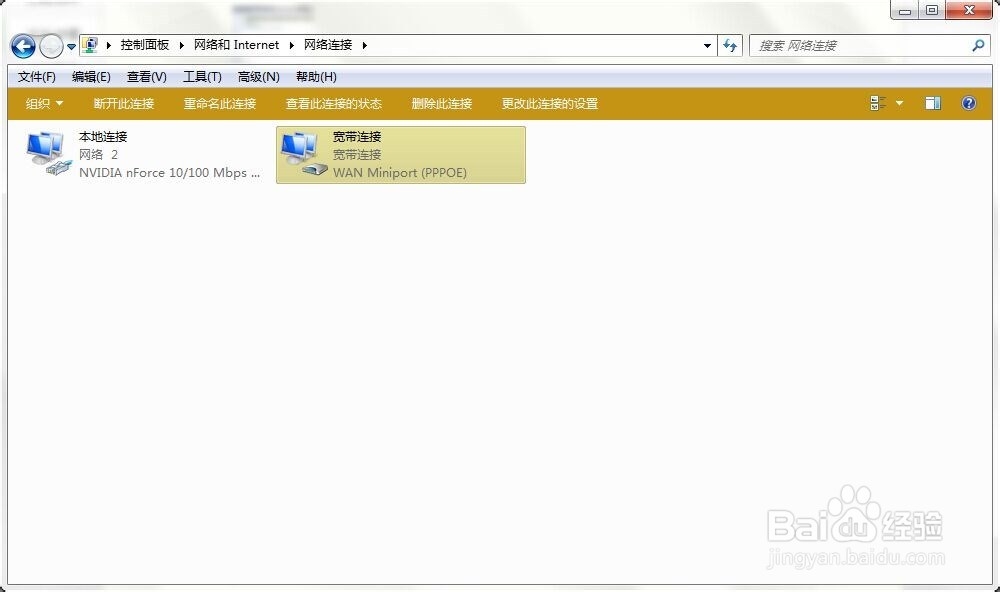
Task: Click the Forward navigation arrow
Action: click(x=49, y=46)
